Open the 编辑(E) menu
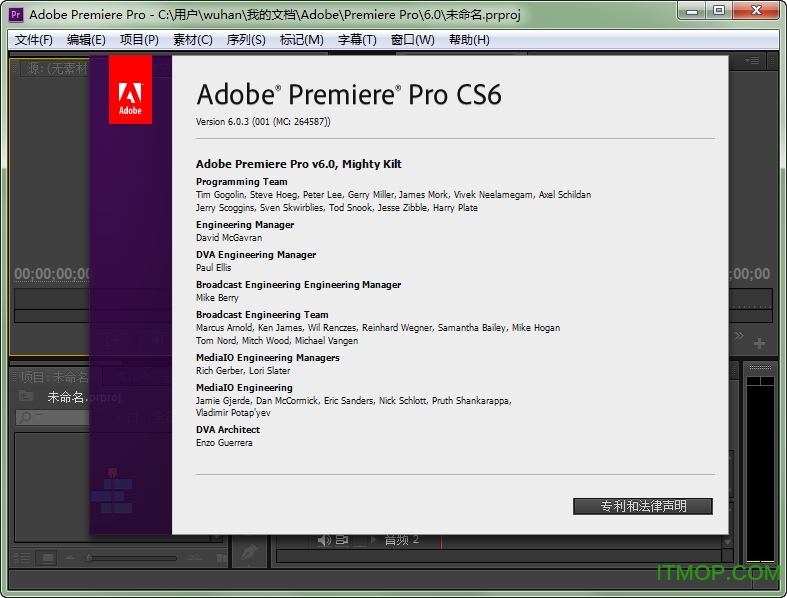This screenshot has height=598, width=787. 86,40
